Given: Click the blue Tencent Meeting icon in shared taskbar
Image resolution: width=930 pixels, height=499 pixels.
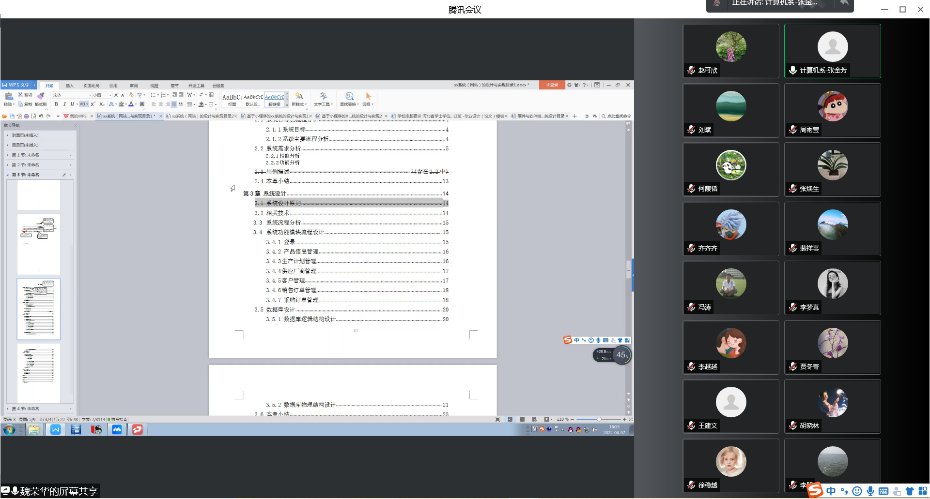Looking at the screenshot, I should click(x=116, y=430).
